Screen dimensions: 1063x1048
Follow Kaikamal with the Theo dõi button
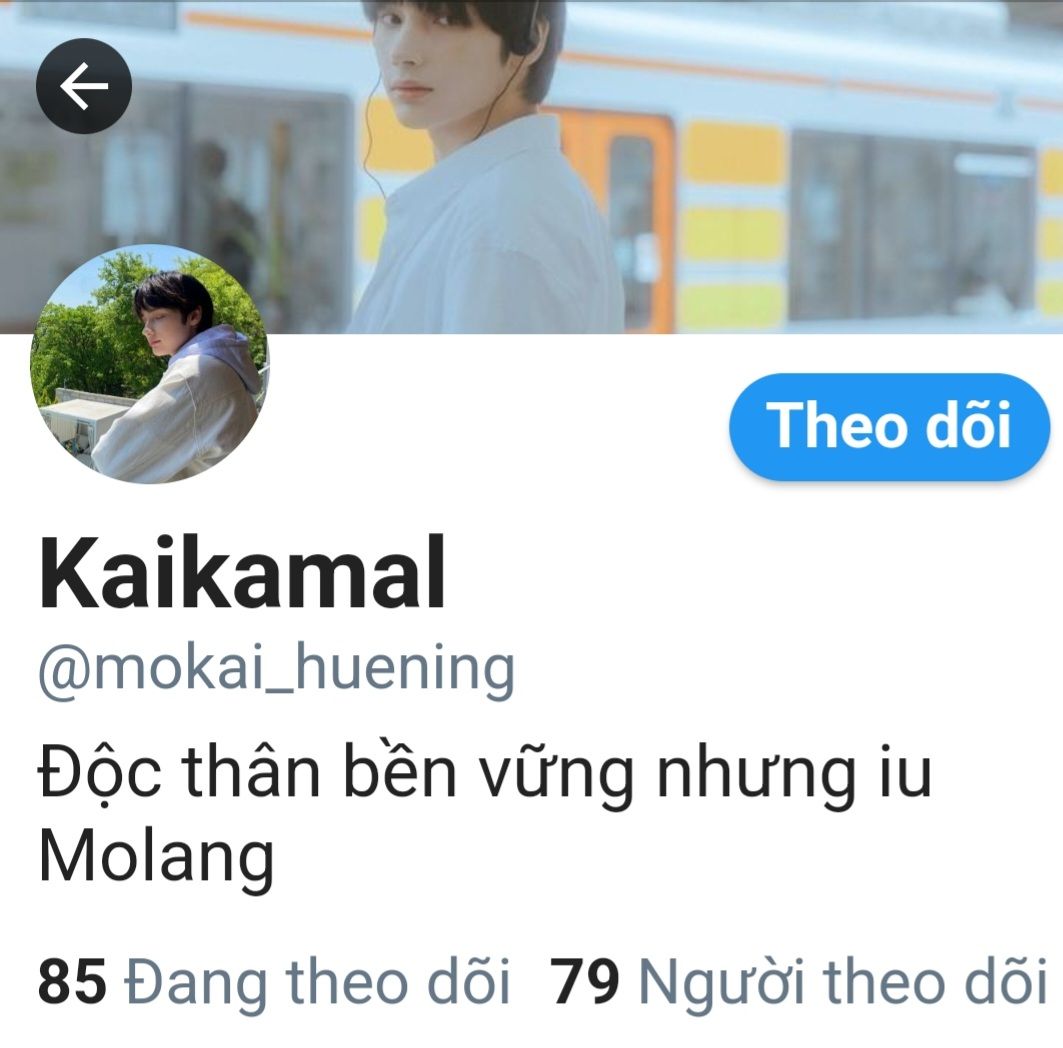pyautogui.click(x=889, y=426)
